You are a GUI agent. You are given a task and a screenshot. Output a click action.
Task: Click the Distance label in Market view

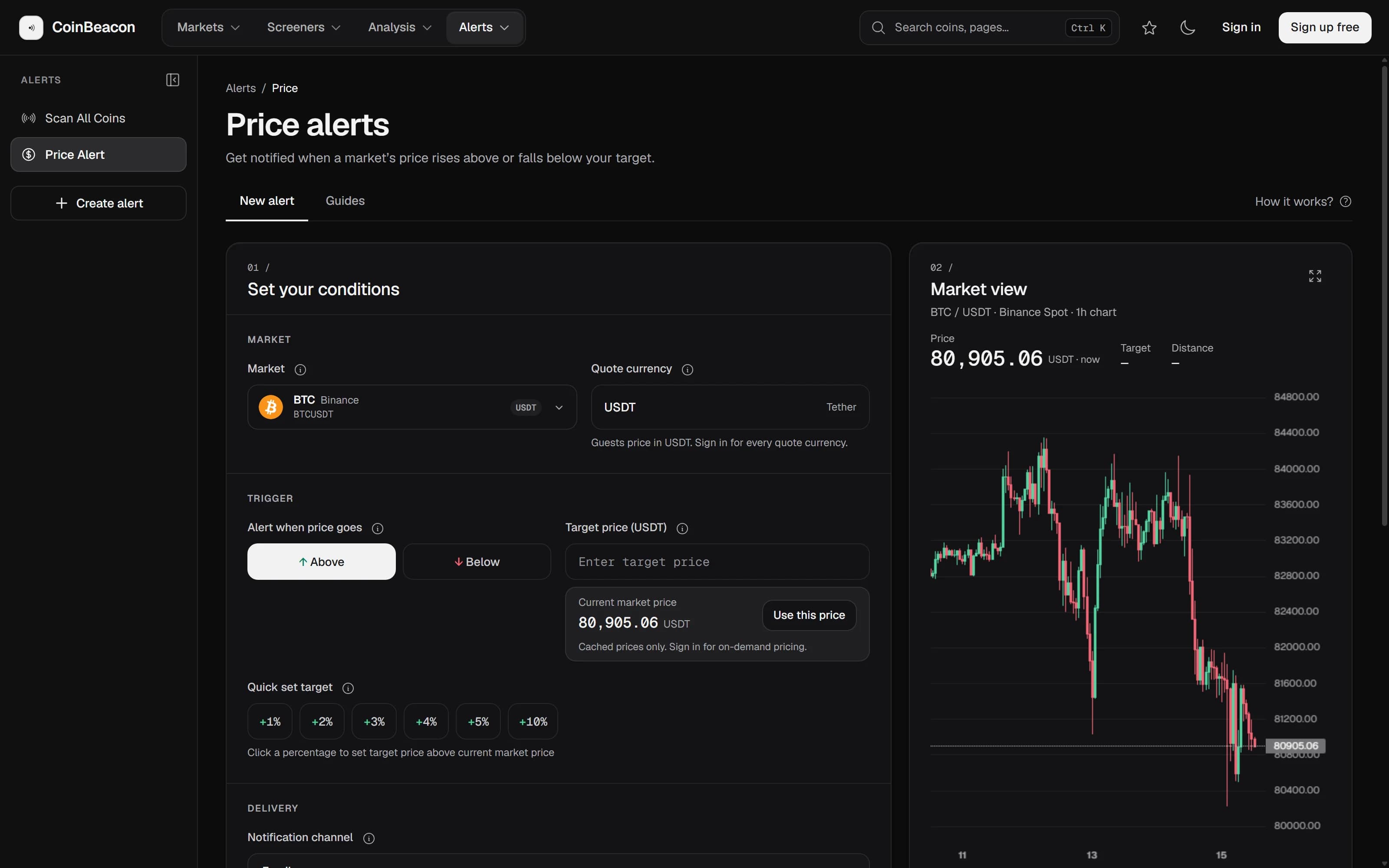coord(1192,349)
